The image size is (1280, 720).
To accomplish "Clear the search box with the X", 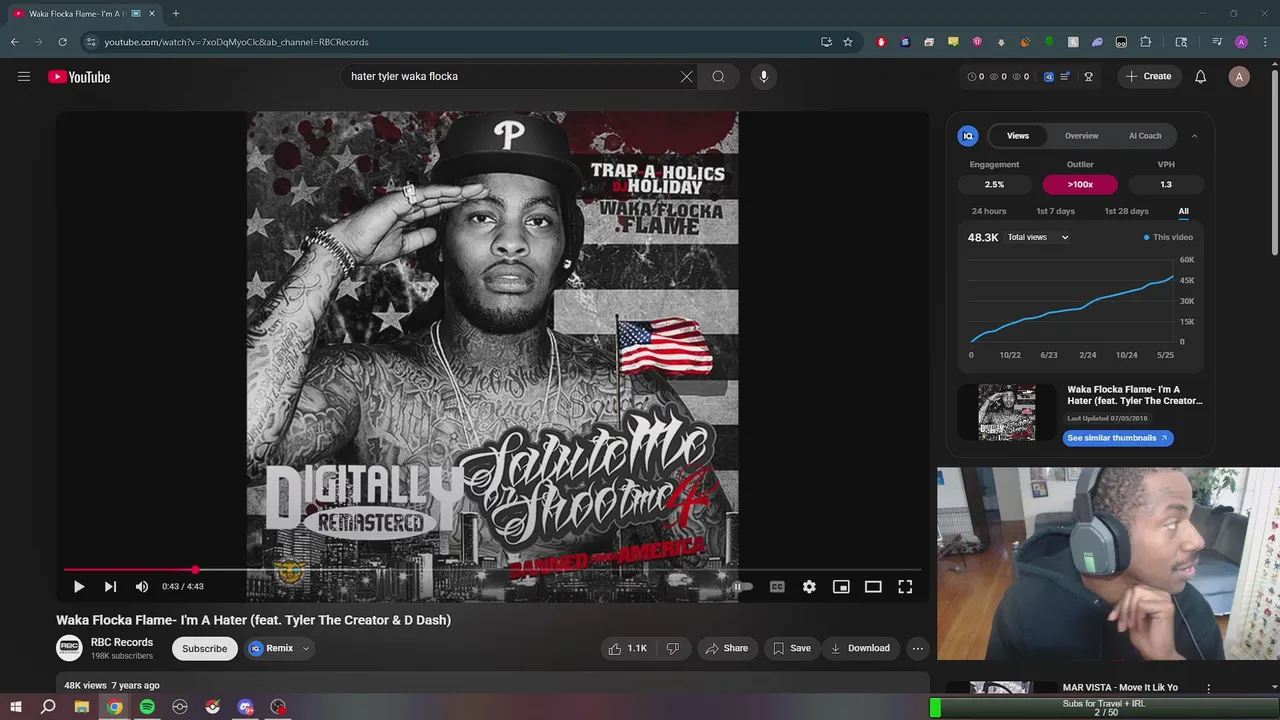I will click(687, 77).
